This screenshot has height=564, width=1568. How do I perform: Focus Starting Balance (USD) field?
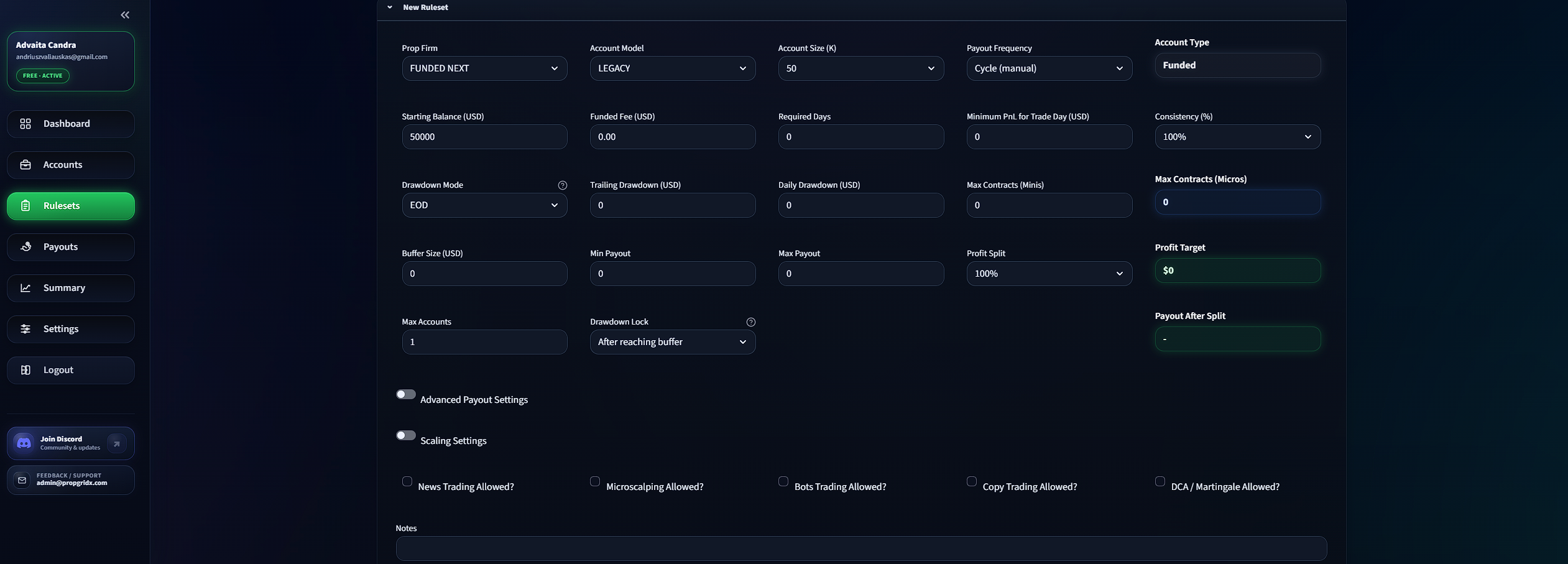click(484, 137)
